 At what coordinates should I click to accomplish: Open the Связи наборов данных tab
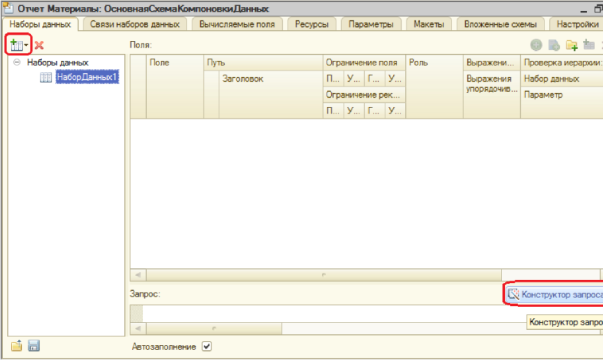[x=135, y=24]
